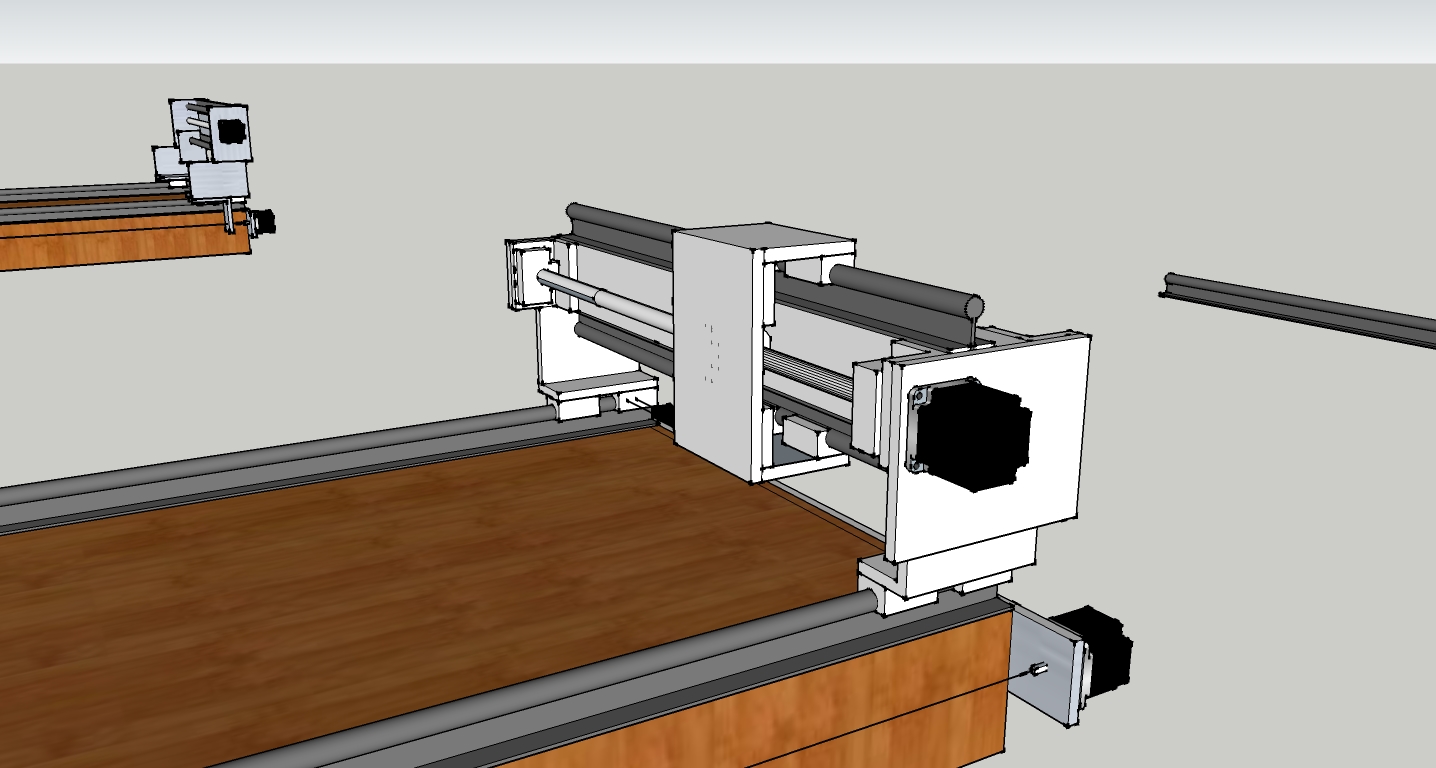This screenshot has height=768, width=1436.
Task: Click the detached gray rail floating at right
Action: tap(1300, 310)
